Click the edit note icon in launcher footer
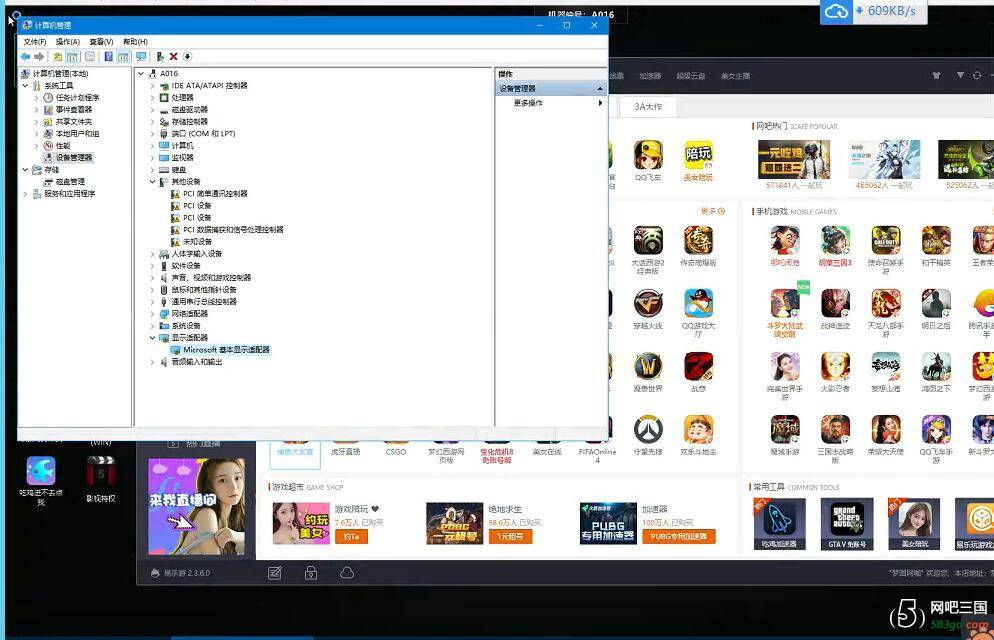 [274, 573]
